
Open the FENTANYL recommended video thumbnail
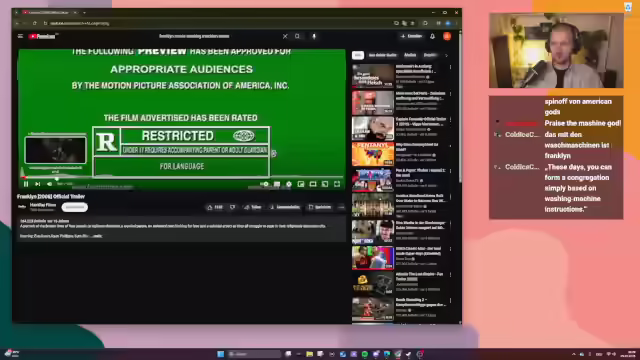tap(373, 154)
